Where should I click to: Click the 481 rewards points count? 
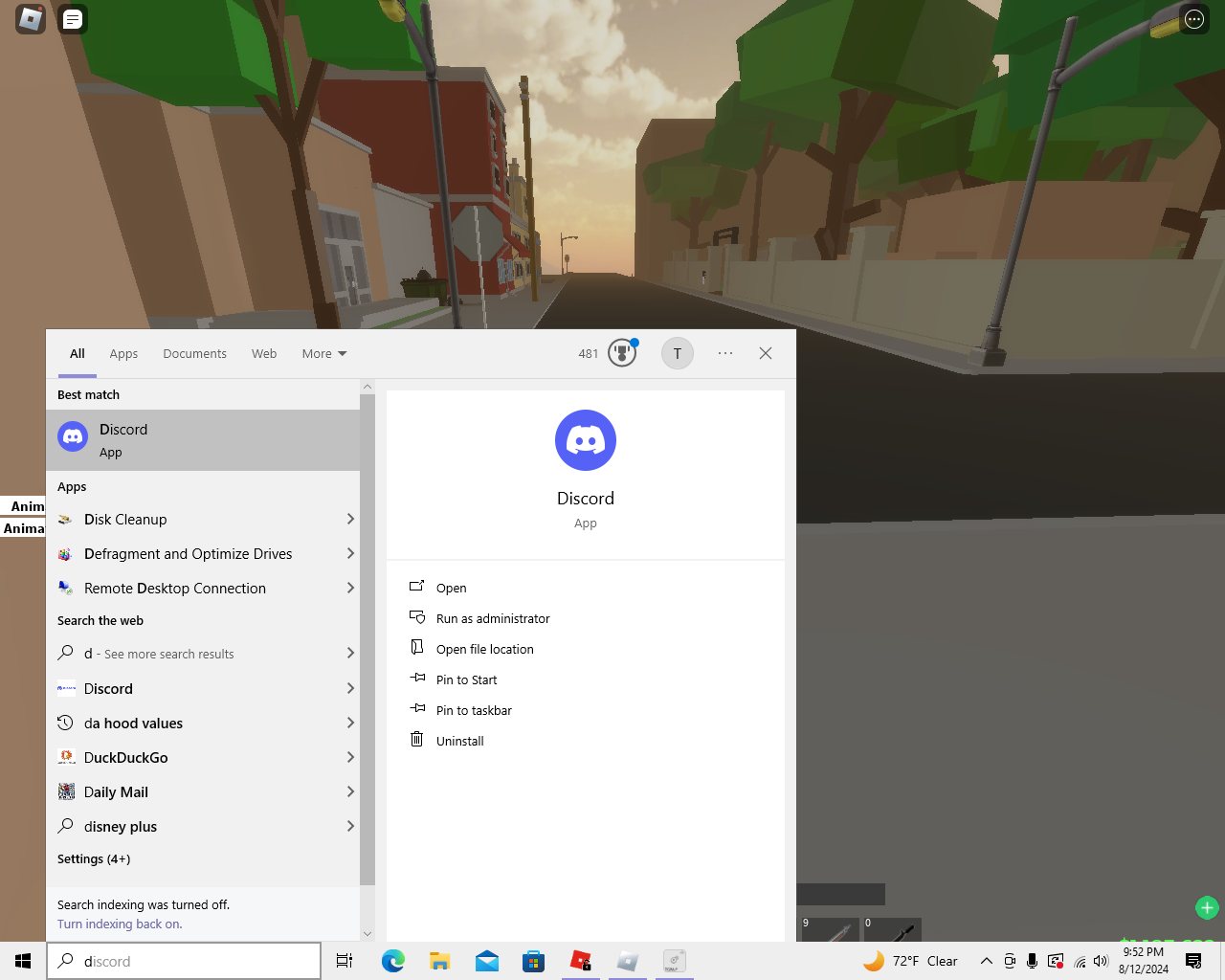click(x=588, y=353)
